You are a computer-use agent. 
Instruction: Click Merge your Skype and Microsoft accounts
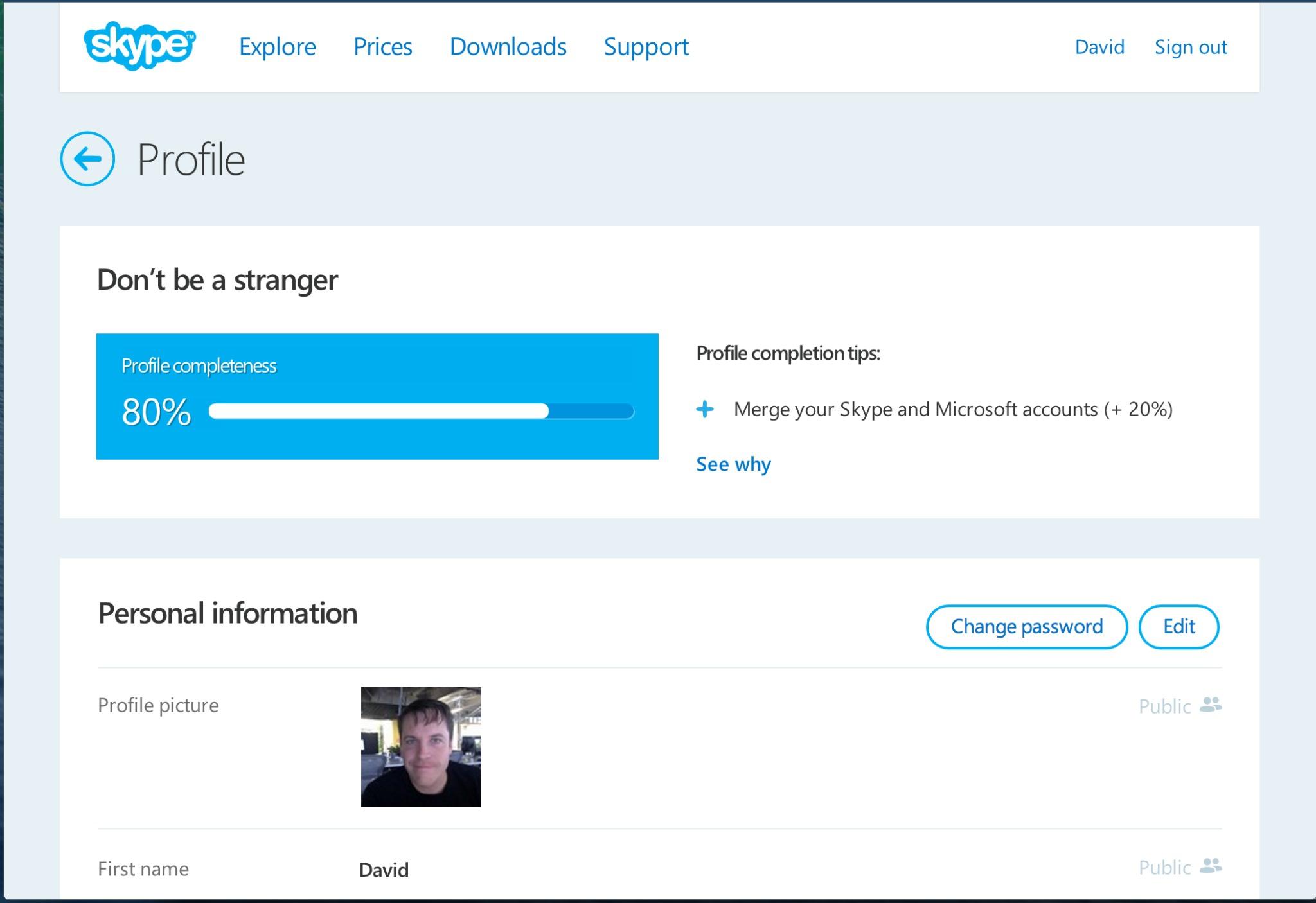pyautogui.click(x=953, y=409)
